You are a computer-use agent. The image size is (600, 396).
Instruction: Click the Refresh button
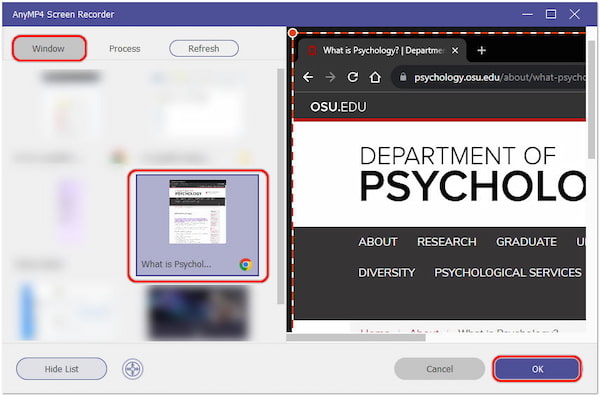[x=204, y=49]
